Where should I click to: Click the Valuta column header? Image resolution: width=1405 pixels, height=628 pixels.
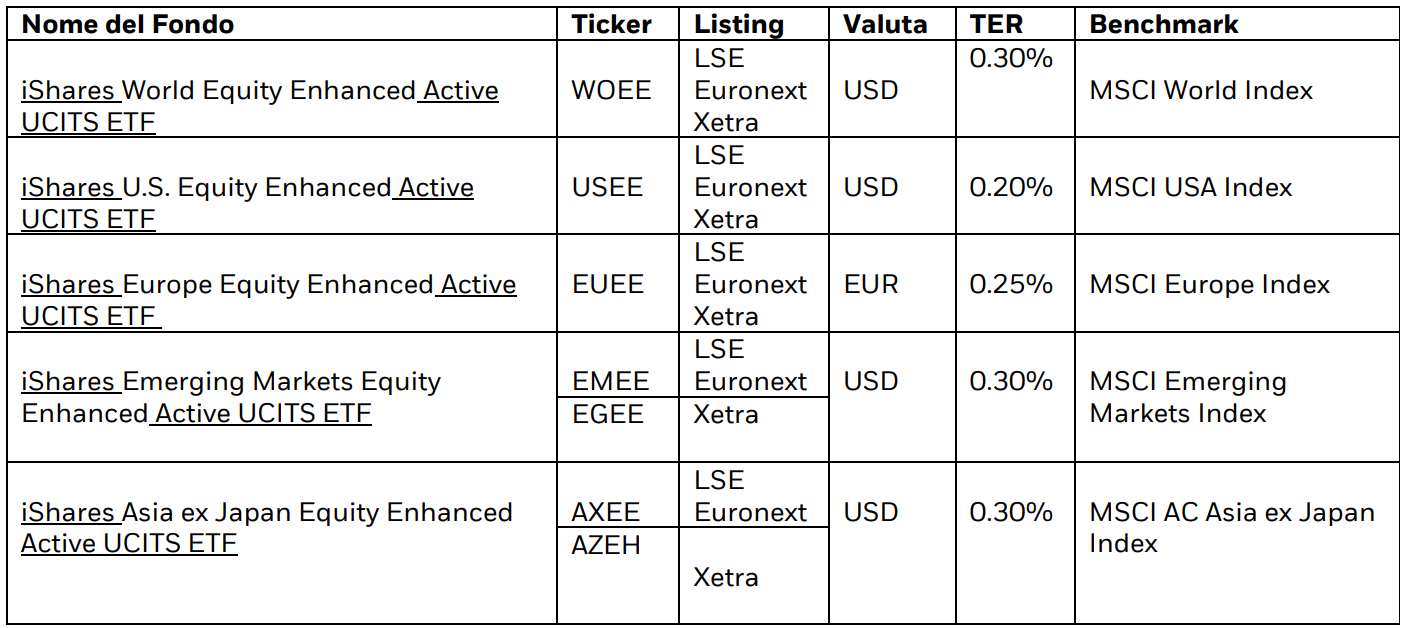pos(886,24)
